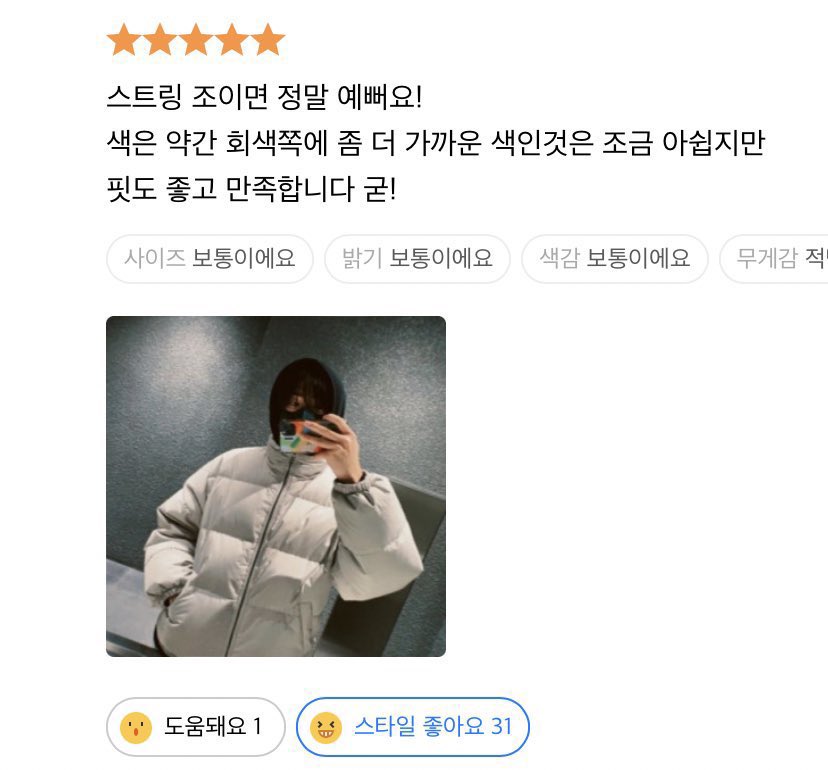Click the first orange rating star
Viewport: 828px width, 770px height.
124,40
